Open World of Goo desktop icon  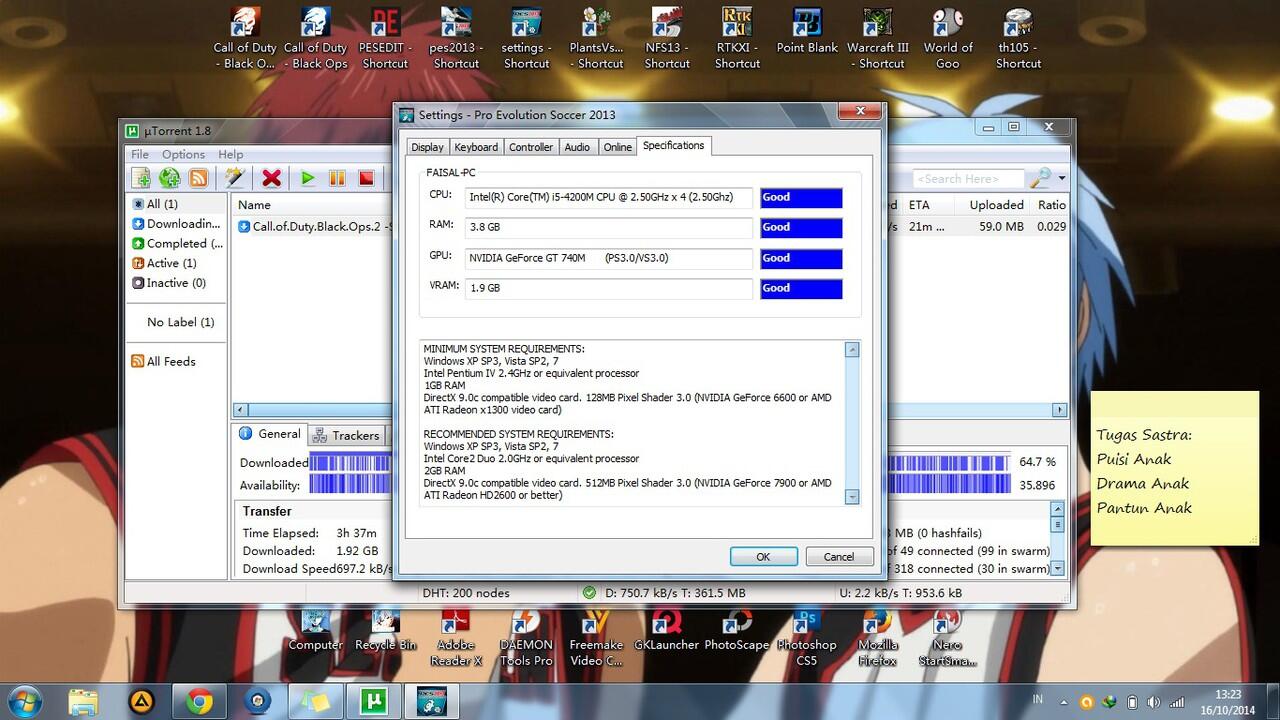tap(948, 39)
